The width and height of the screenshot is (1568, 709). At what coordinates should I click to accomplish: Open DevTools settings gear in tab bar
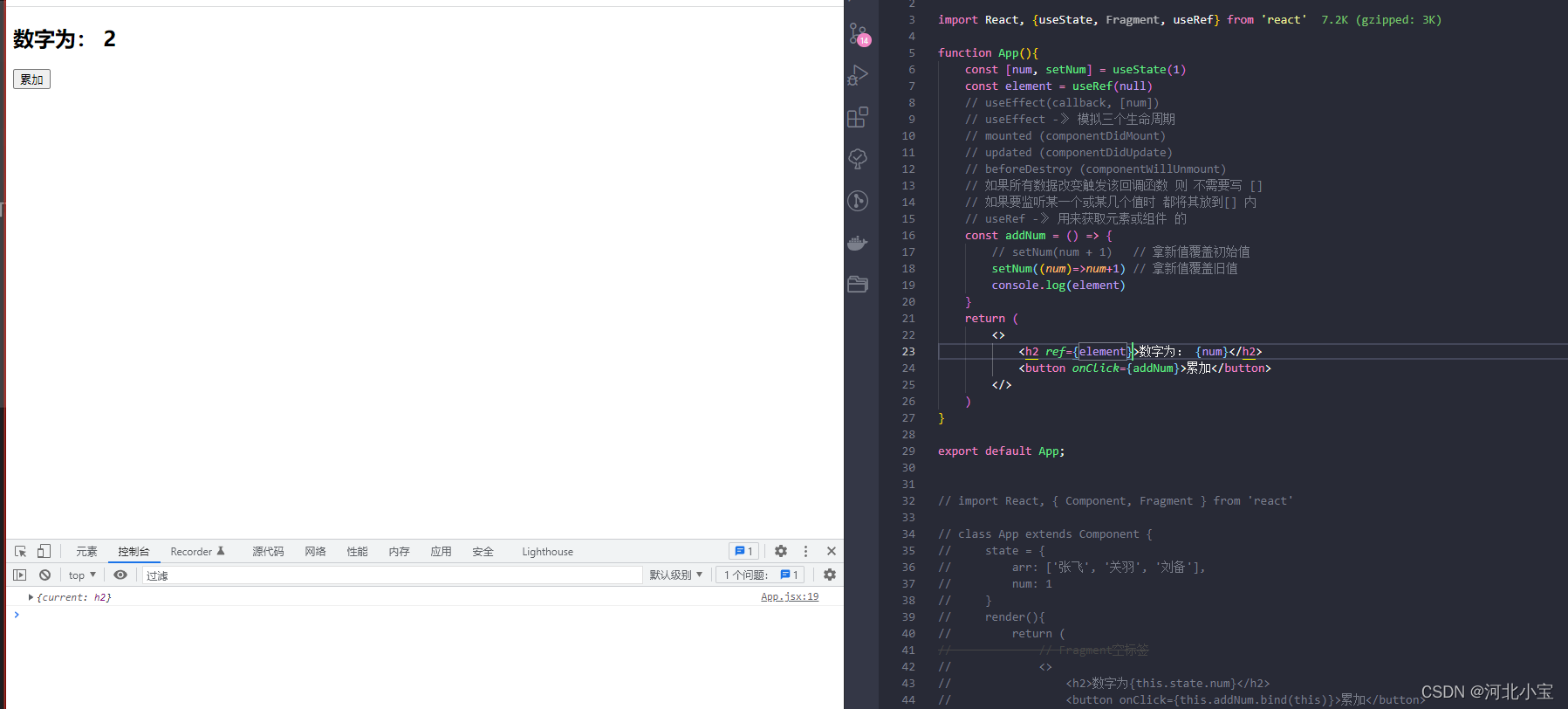coord(780,551)
